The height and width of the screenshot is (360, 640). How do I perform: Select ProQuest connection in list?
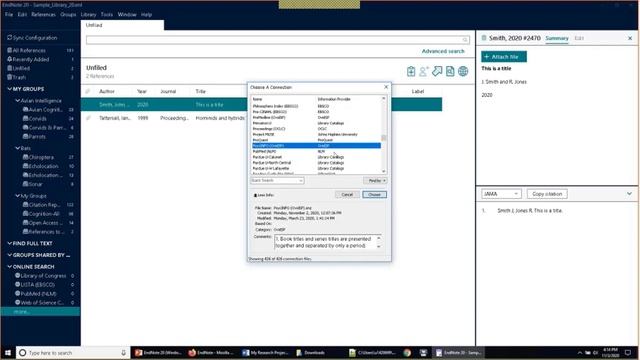point(316,140)
